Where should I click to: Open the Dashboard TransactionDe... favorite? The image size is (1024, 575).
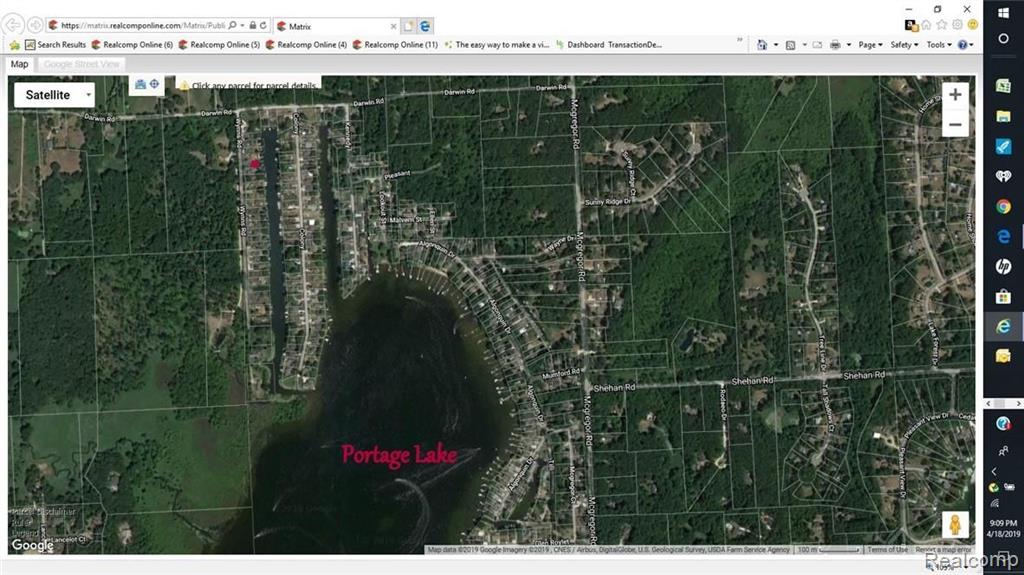tap(609, 45)
